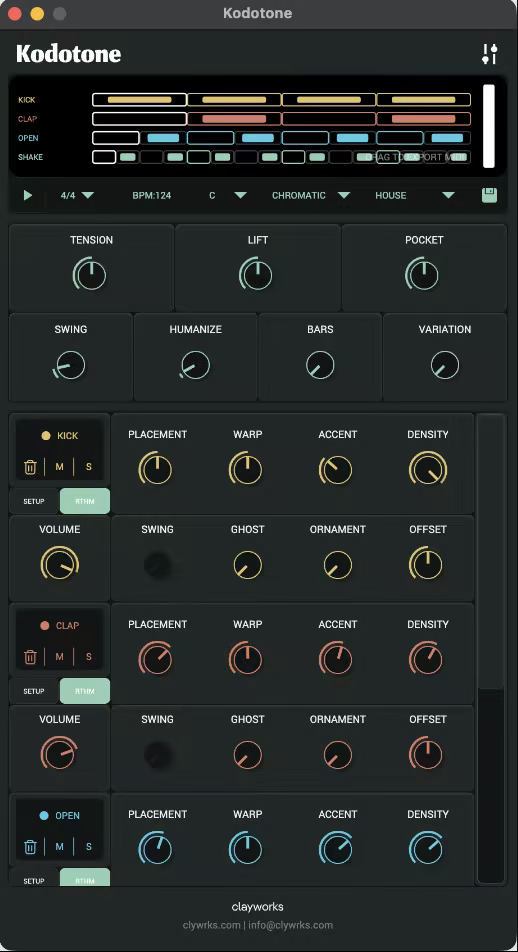Click the OPEN DENSITY knob
The width and height of the screenshot is (518, 952).
point(426,849)
